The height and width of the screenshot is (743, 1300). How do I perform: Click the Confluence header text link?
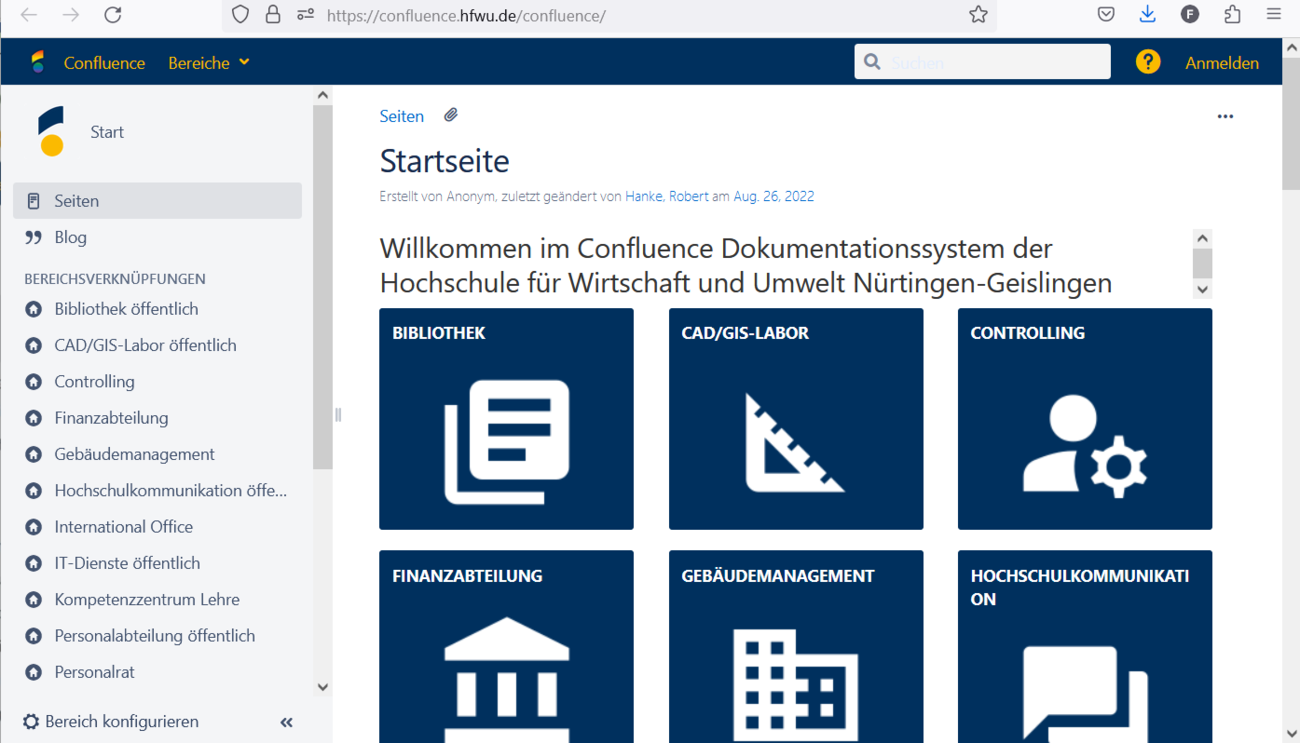[x=104, y=63]
